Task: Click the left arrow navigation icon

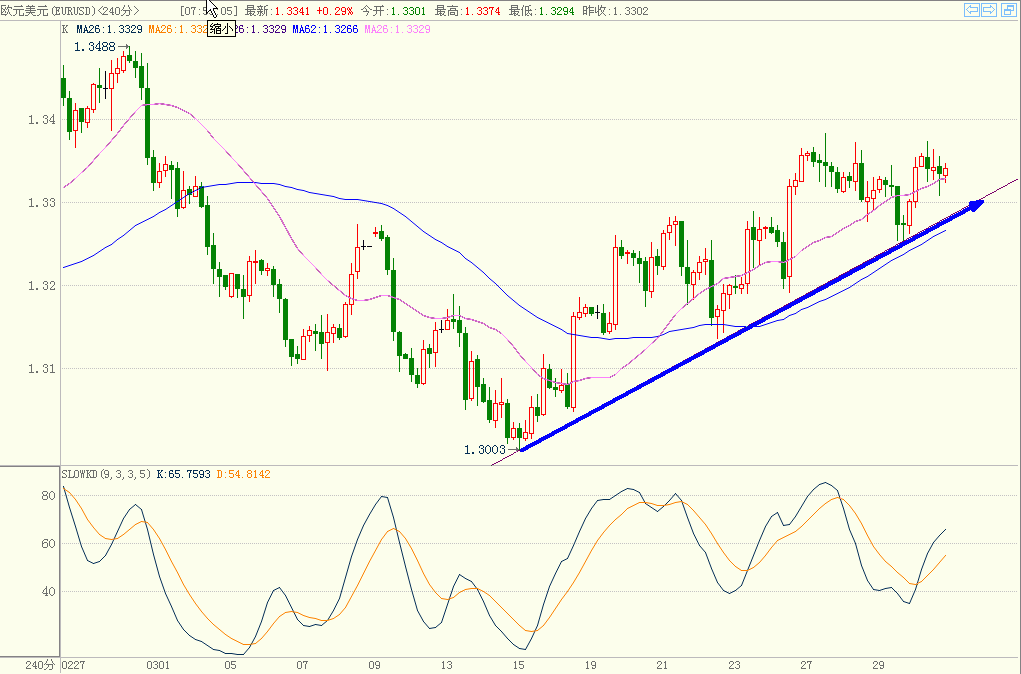Action: click(972, 9)
